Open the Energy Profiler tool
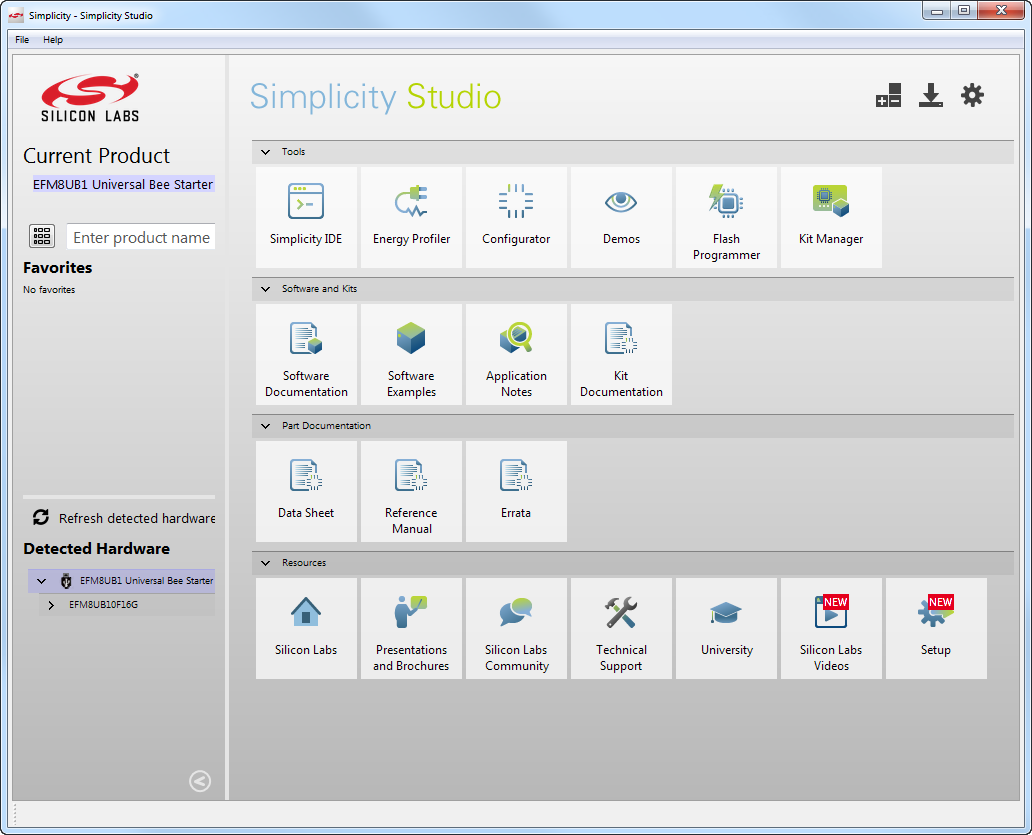Image resolution: width=1032 pixels, height=835 pixels. (x=411, y=216)
